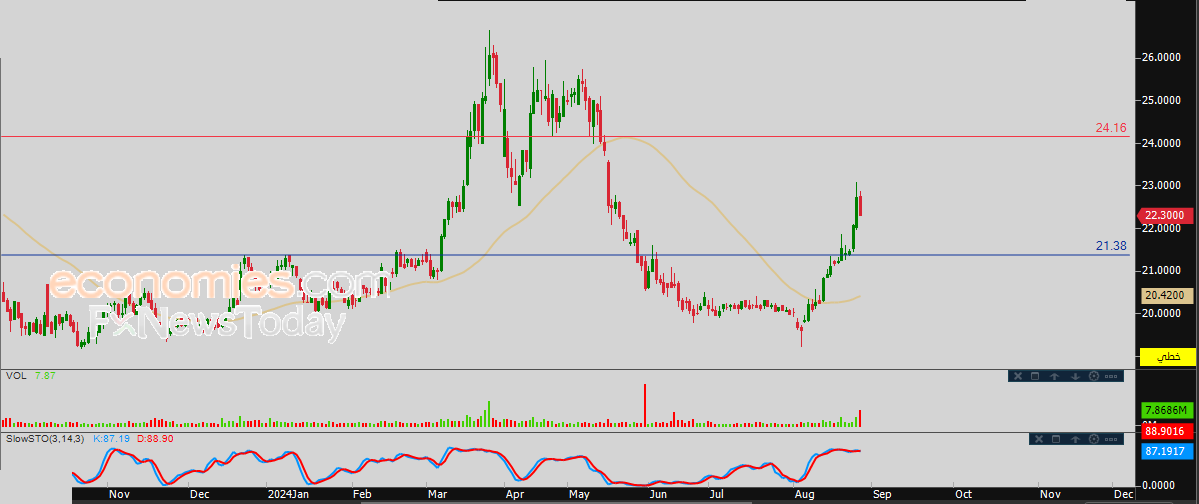Click the 7.87 volume value
The width and height of the screenshot is (1199, 504).
pyautogui.click(x=45, y=376)
